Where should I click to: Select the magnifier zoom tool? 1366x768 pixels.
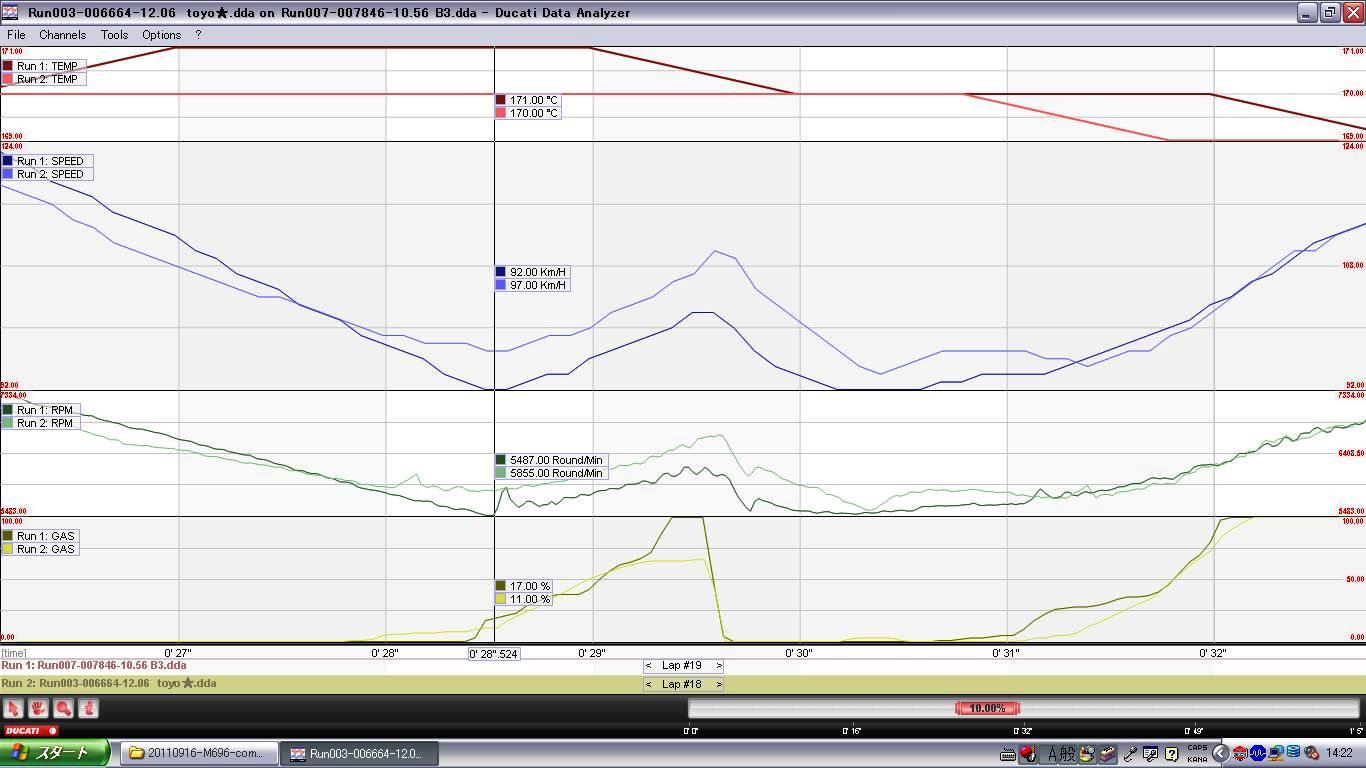pos(63,708)
